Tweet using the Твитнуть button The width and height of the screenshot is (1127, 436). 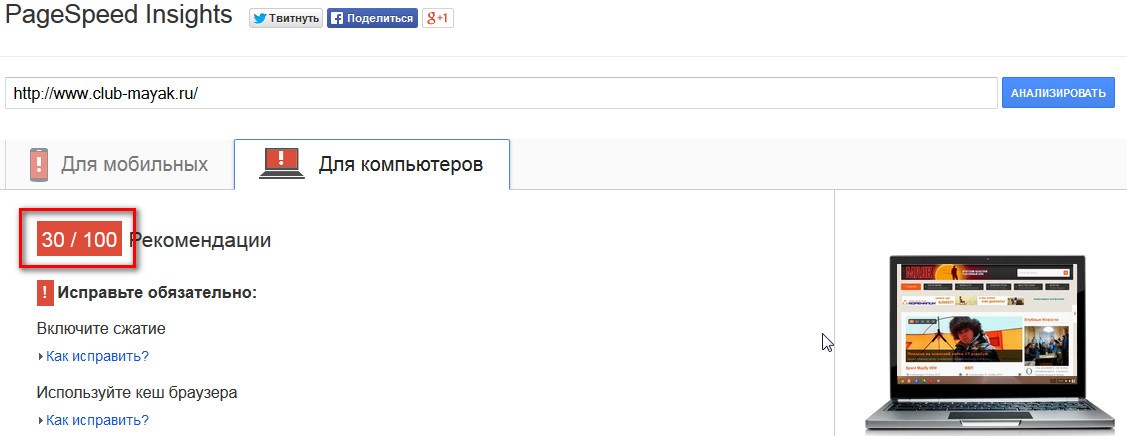(x=286, y=19)
